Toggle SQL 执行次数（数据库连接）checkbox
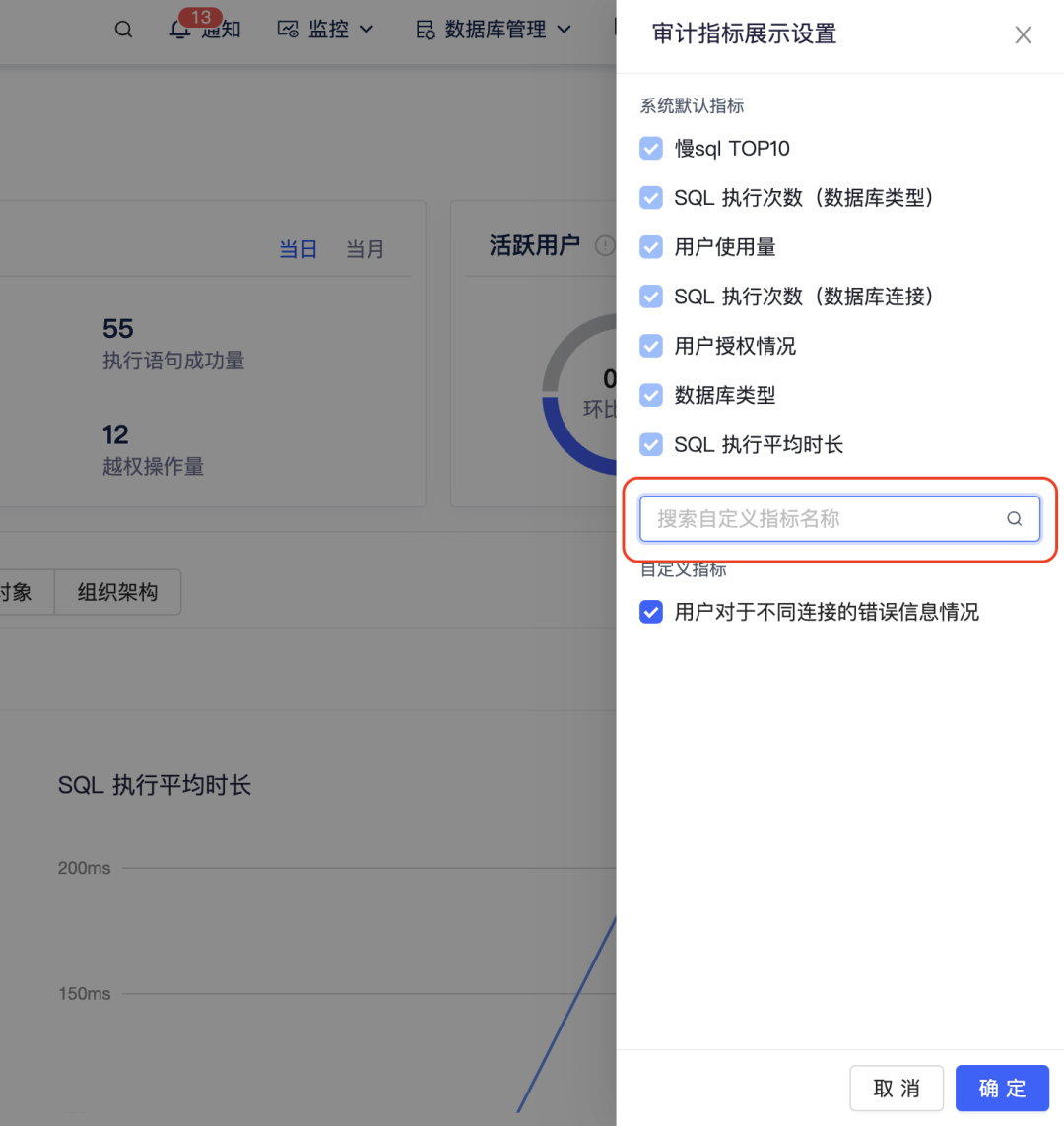This screenshot has height=1126, width=1064. (x=651, y=297)
